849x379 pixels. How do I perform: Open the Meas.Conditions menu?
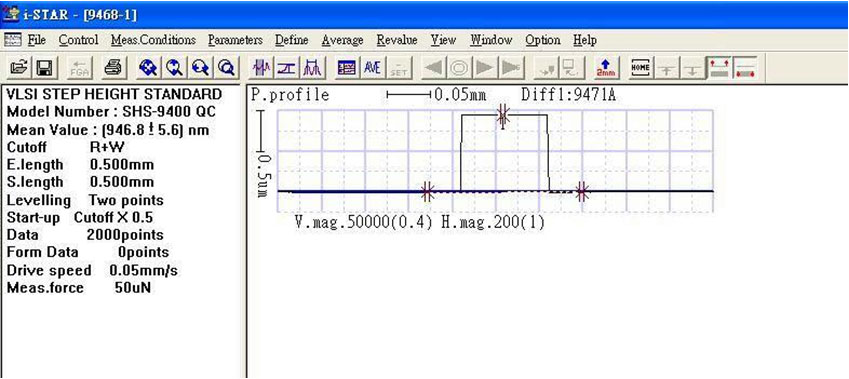(x=153, y=40)
